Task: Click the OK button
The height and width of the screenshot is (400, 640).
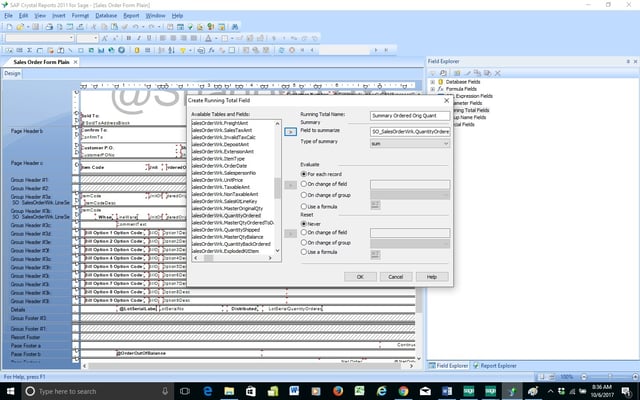Action: pyautogui.click(x=359, y=276)
